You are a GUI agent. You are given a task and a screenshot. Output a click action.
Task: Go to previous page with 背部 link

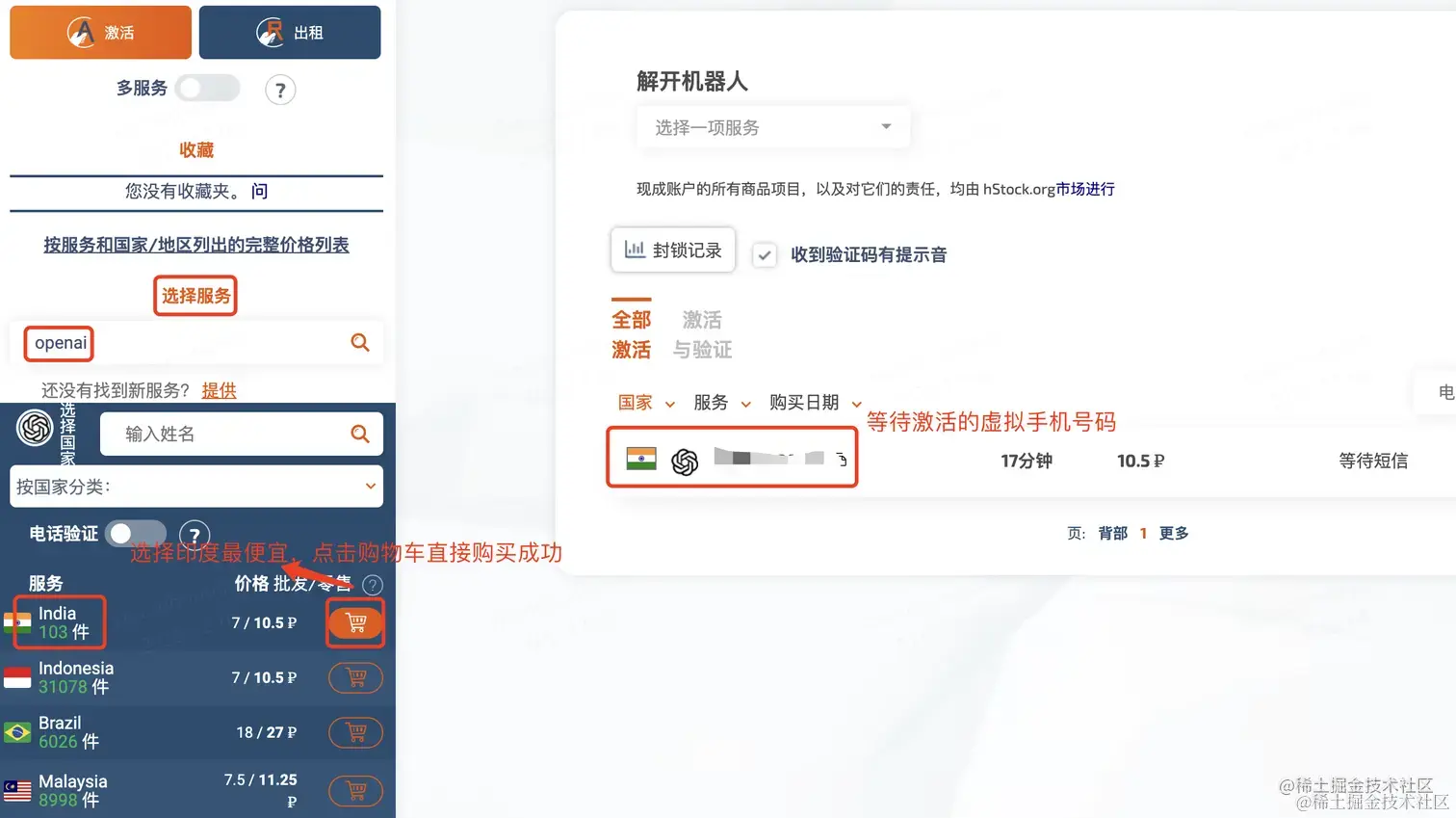1113,533
